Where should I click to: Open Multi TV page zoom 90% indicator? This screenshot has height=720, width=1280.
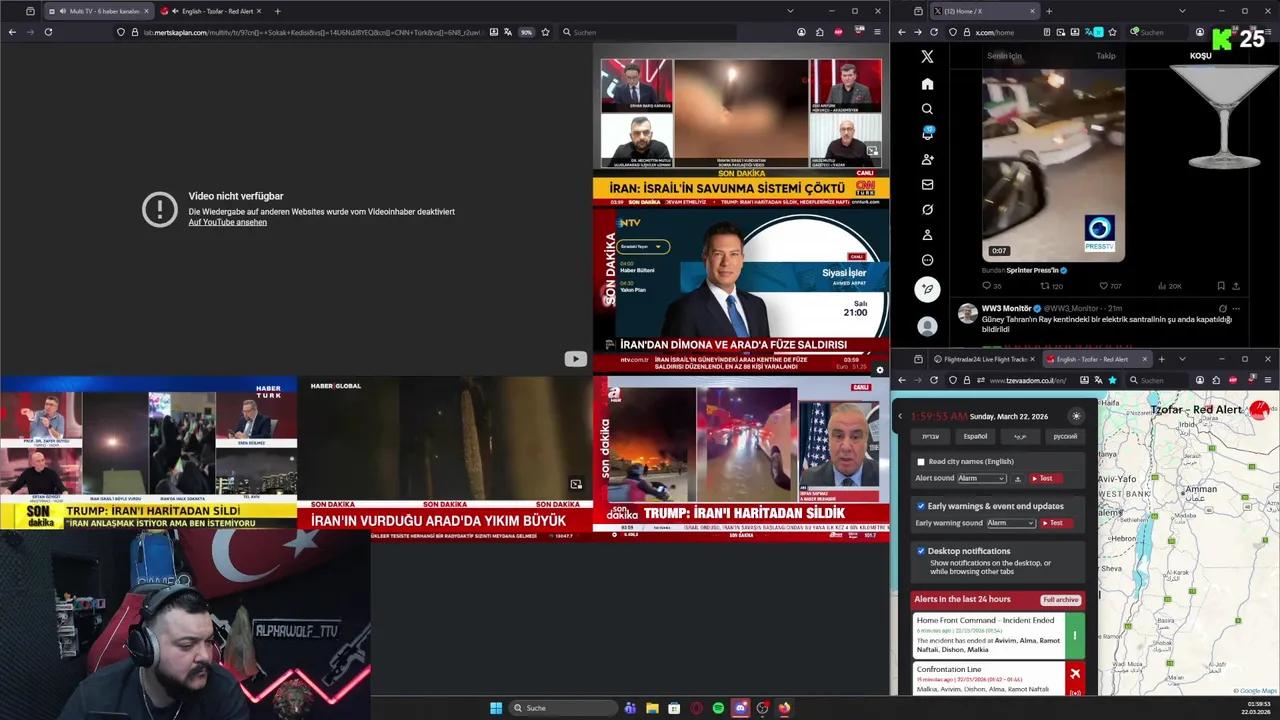pos(526,32)
